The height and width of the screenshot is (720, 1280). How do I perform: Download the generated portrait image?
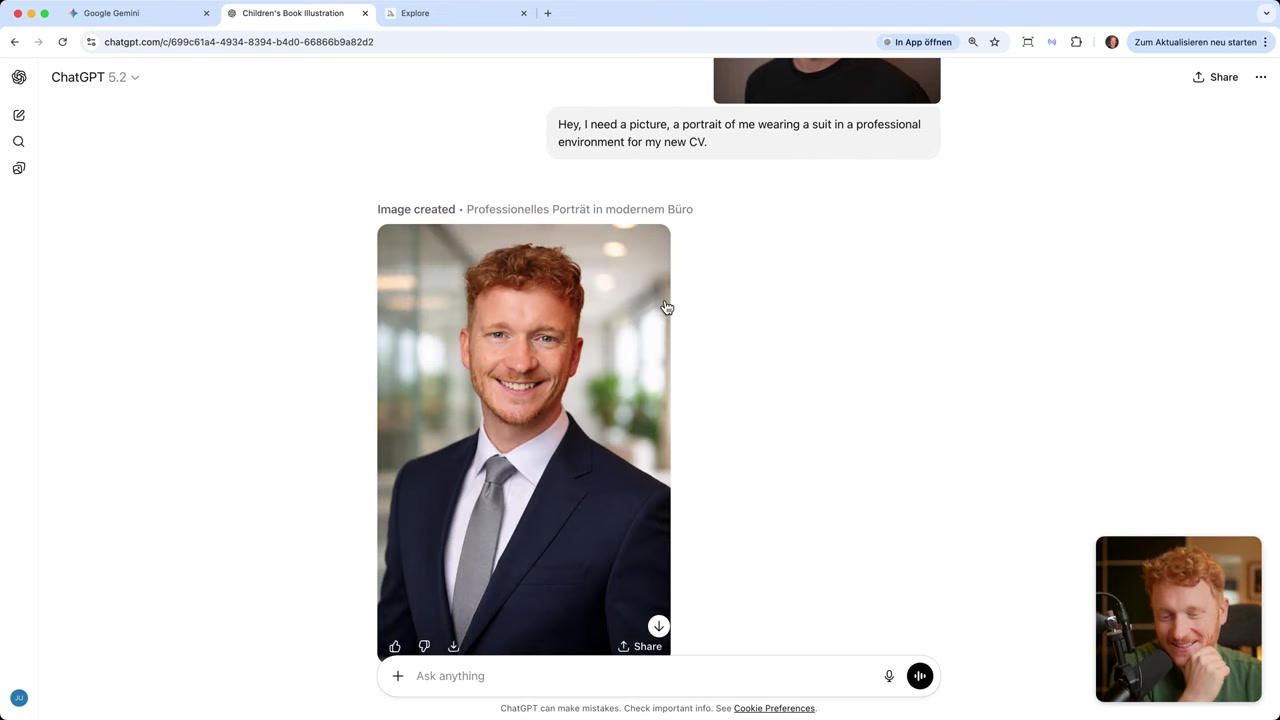point(453,646)
